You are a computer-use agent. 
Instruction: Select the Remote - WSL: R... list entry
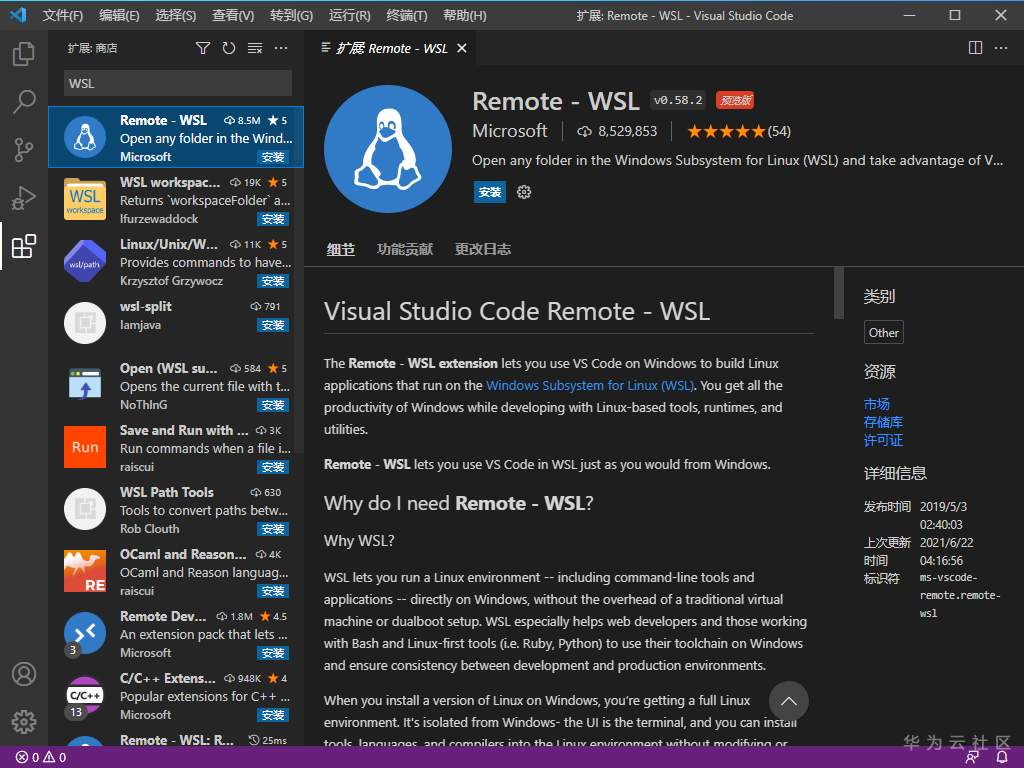point(176,741)
